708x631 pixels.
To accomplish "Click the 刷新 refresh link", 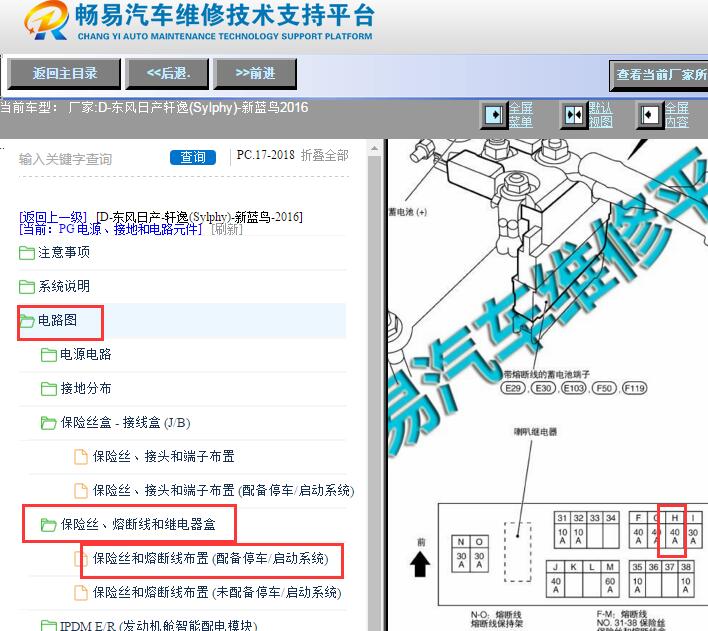I will click(227, 229).
